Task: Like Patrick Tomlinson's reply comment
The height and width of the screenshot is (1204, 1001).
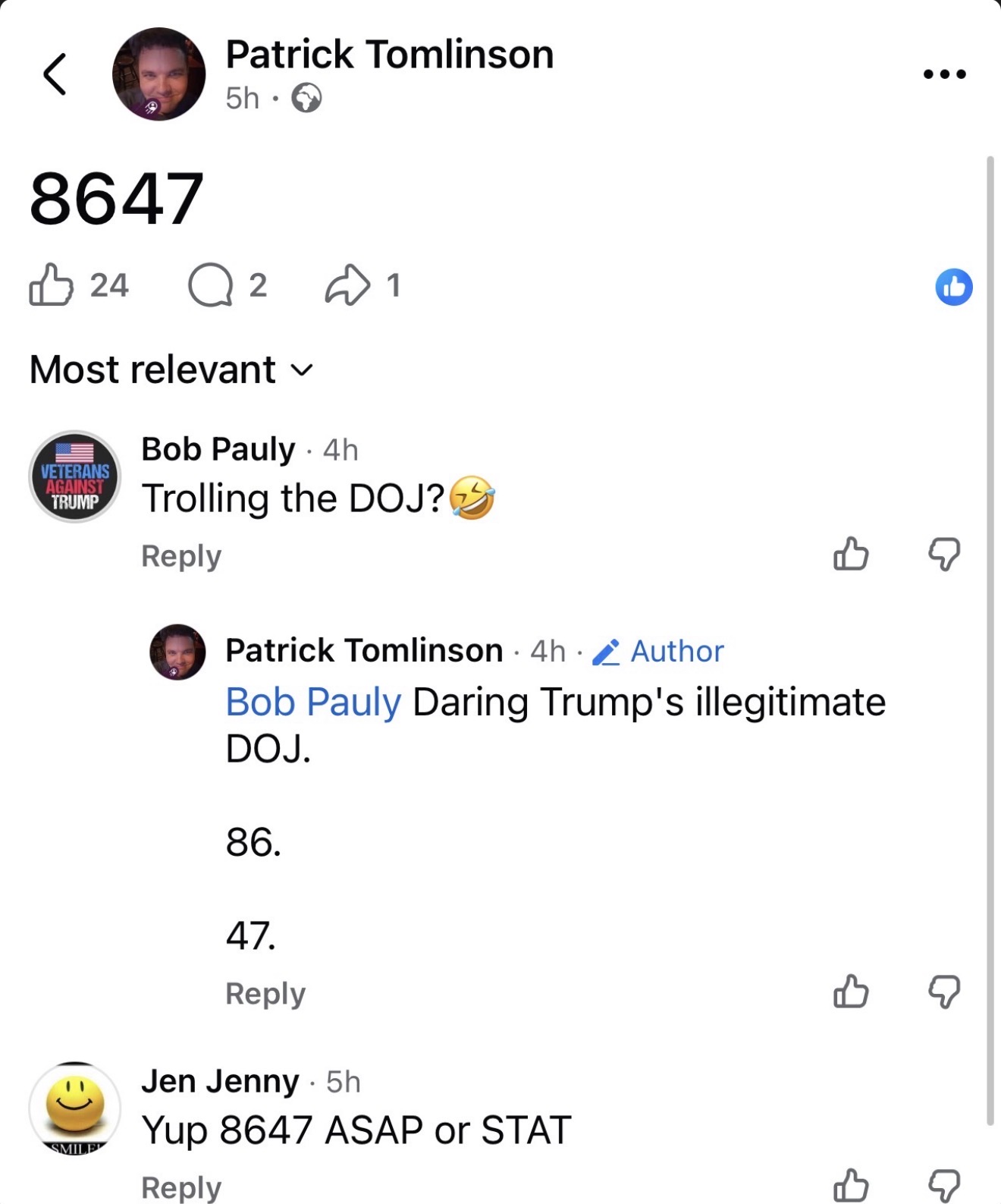Action: [851, 991]
